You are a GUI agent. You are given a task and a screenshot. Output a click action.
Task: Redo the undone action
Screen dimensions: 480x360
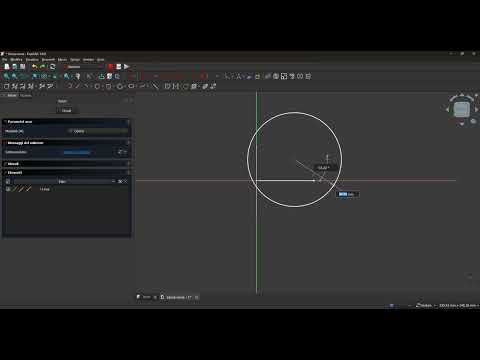click(x=43, y=67)
